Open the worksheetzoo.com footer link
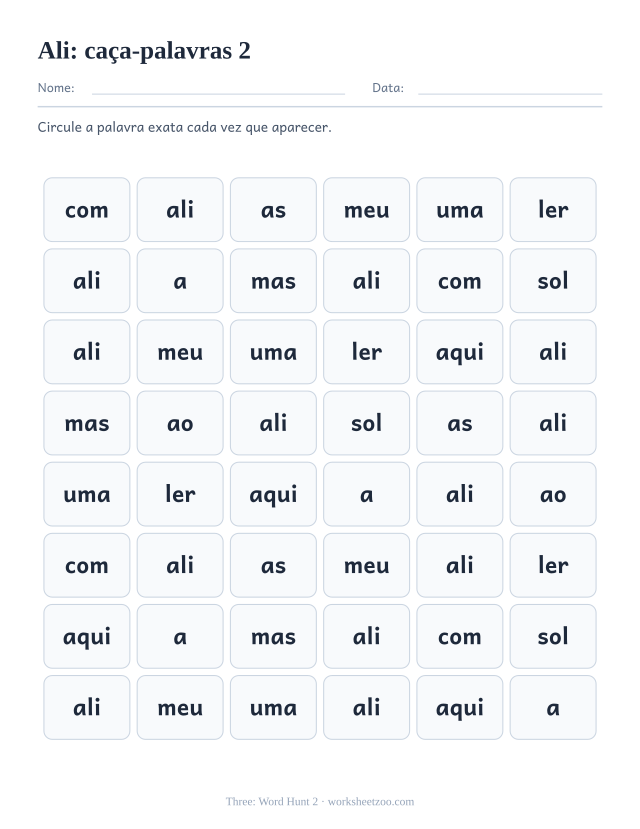The image size is (640, 829). click(370, 802)
